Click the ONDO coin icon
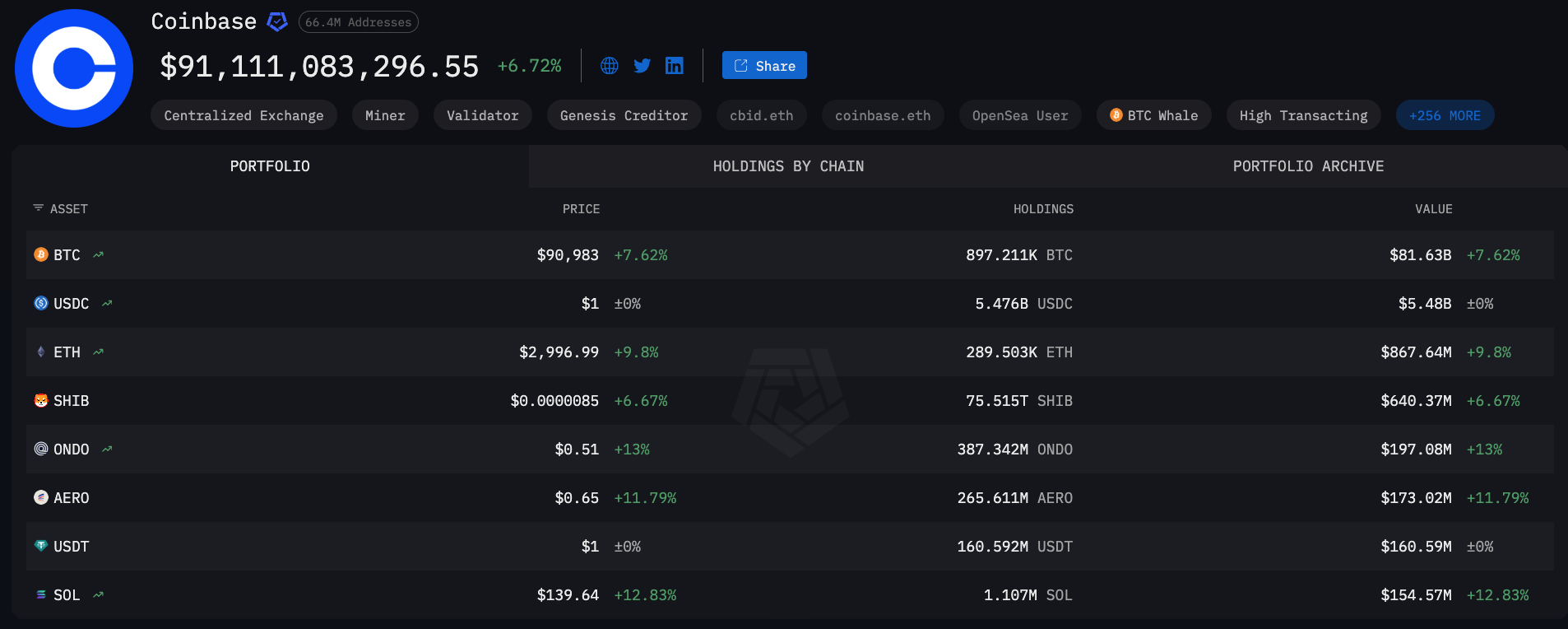The width and height of the screenshot is (1568, 629). [x=41, y=449]
